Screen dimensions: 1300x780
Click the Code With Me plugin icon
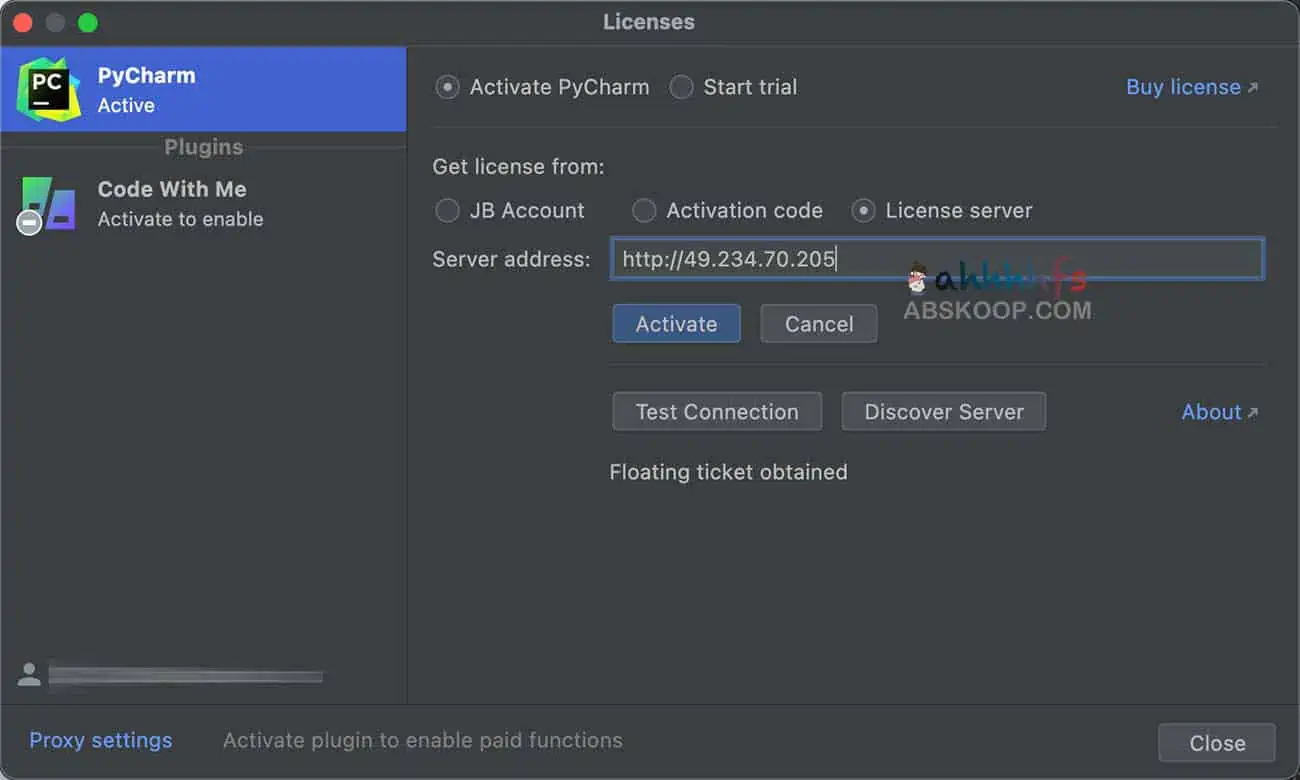point(47,205)
